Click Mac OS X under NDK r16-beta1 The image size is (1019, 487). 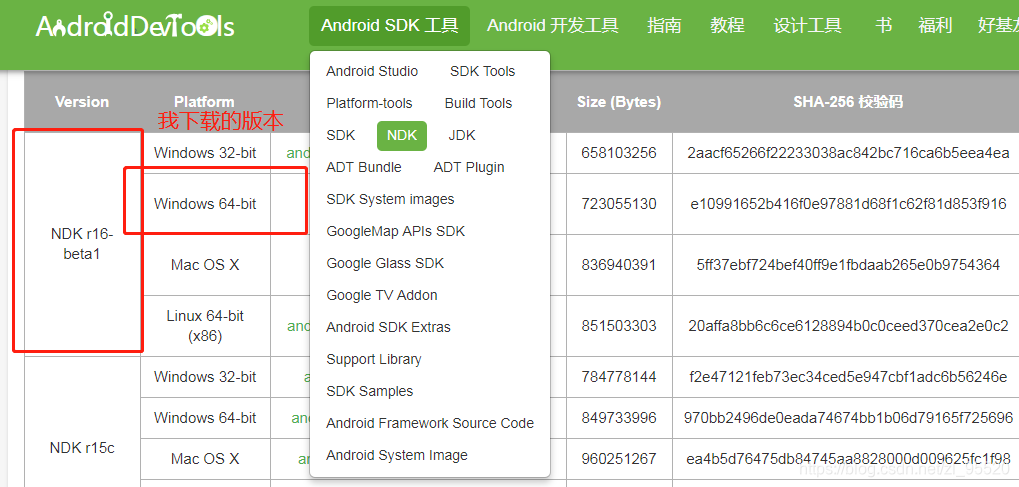(x=205, y=265)
